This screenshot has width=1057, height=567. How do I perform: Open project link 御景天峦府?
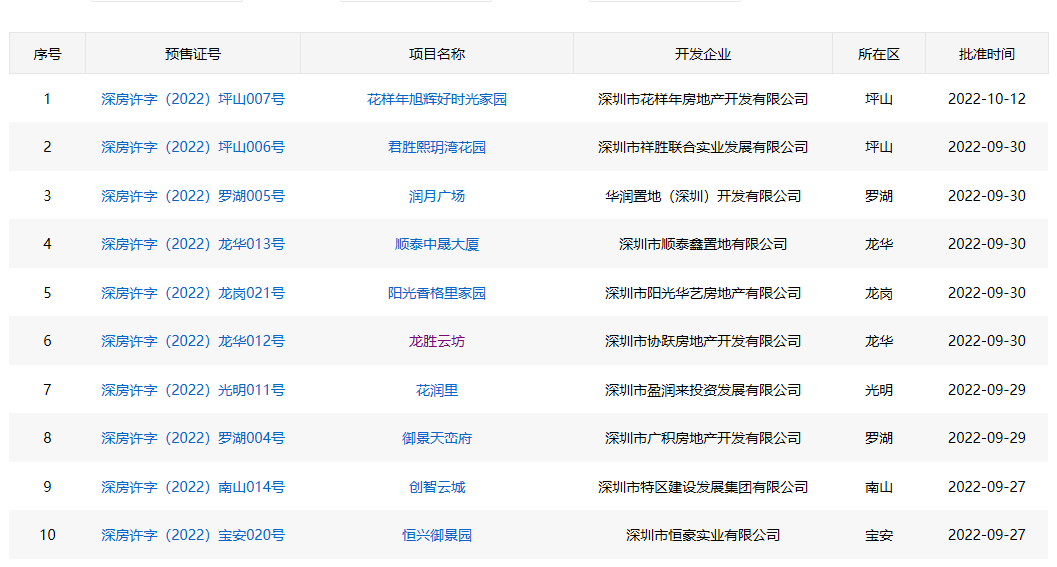click(437, 438)
